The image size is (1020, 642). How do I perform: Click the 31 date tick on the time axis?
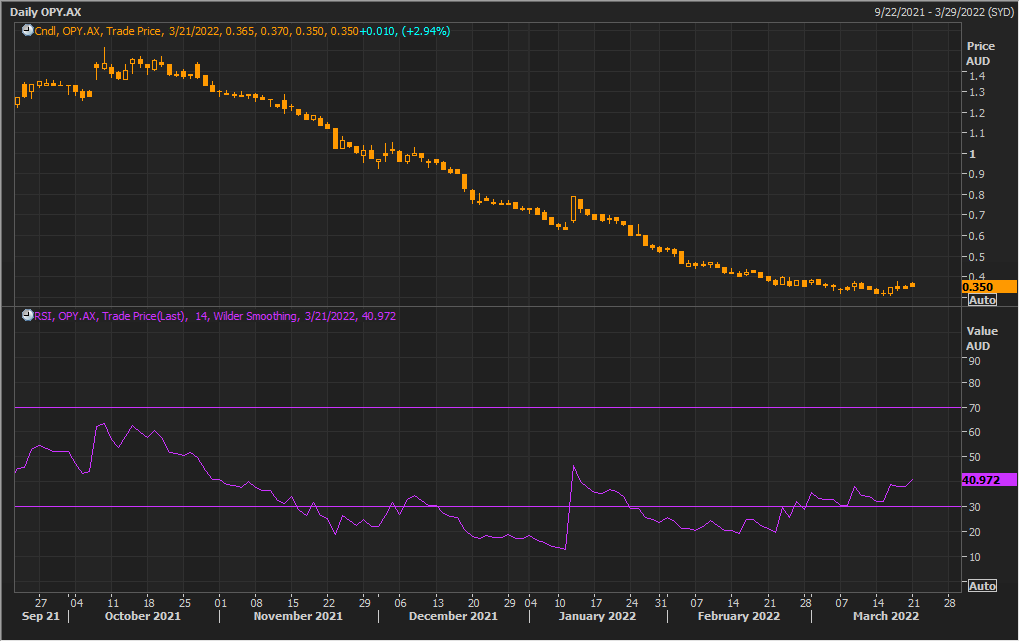tap(661, 602)
